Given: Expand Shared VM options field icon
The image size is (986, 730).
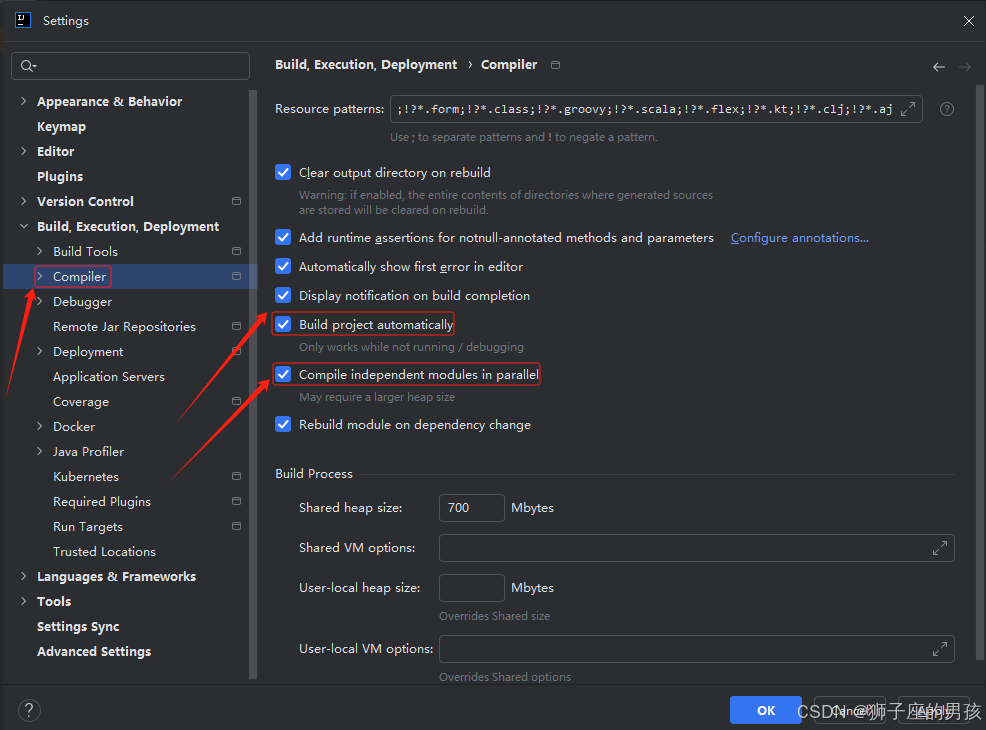Looking at the screenshot, I should pyautogui.click(x=939, y=548).
